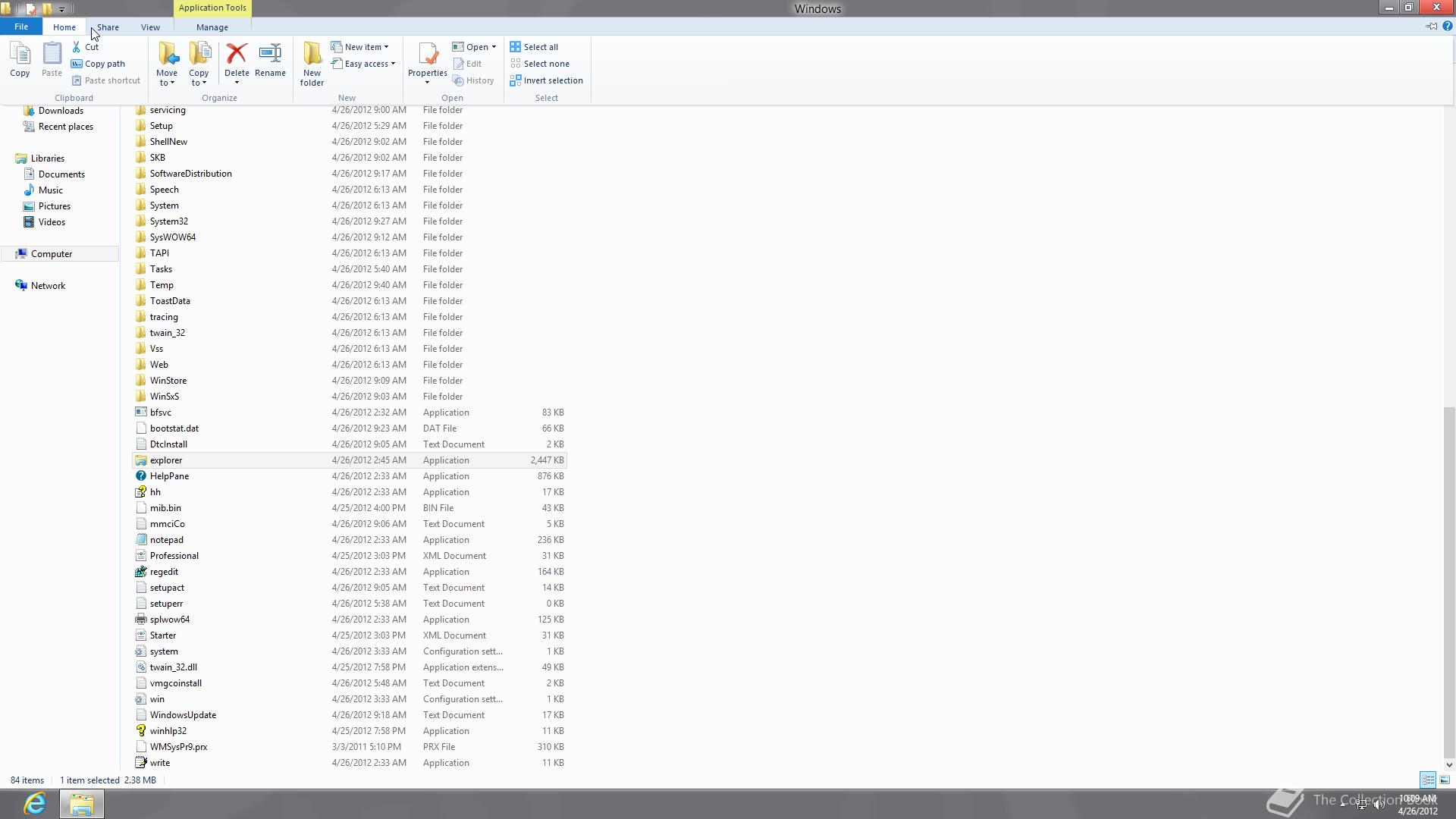Viewport: 1456px width, 819px height.
Task: Create a New folder
Action: click(312, 64)
